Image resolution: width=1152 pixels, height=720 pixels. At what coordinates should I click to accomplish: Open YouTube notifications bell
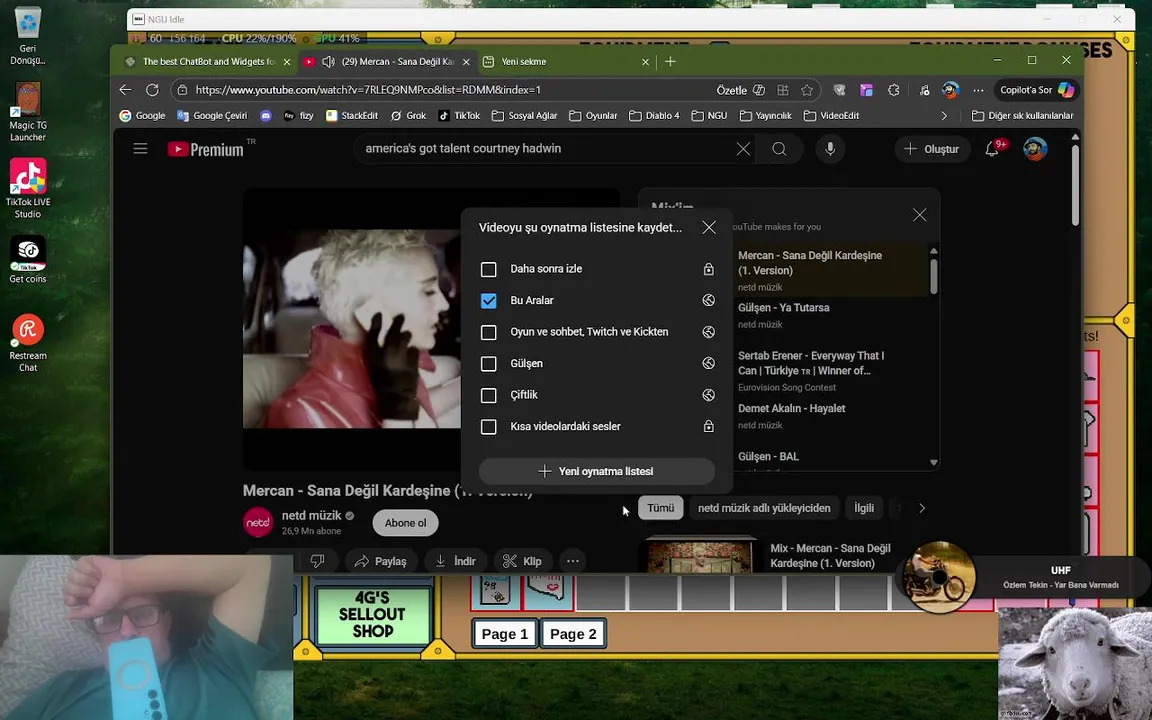pyautogui.click(x=992, y=149)
